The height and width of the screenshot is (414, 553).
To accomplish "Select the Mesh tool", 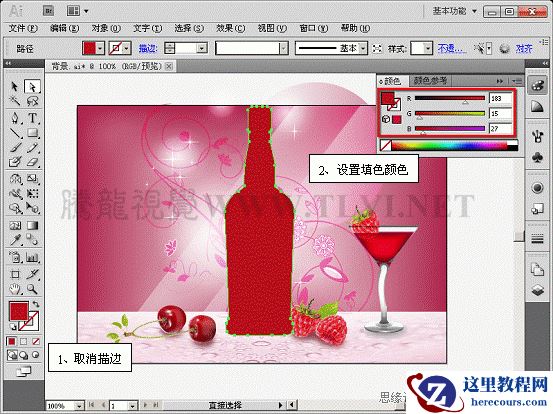I will click(14, 225).
